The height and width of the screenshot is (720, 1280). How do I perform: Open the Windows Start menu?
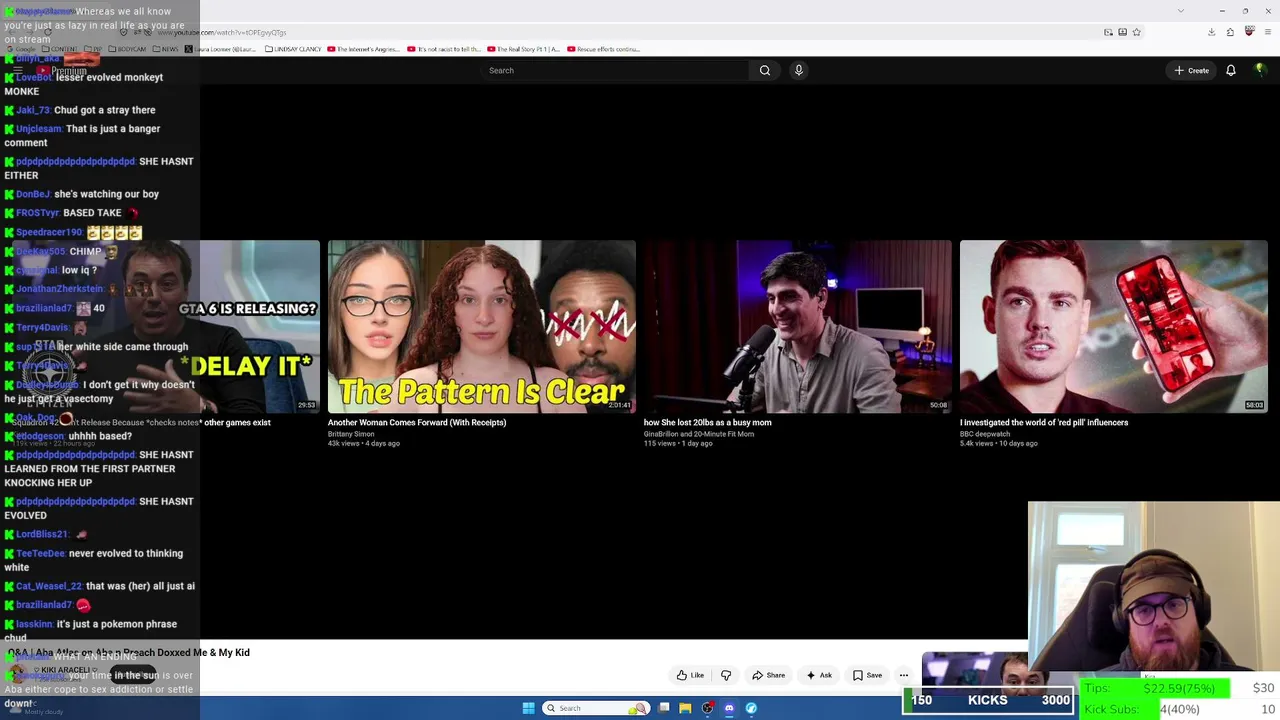pyautogui.click(x=528, y=708)
